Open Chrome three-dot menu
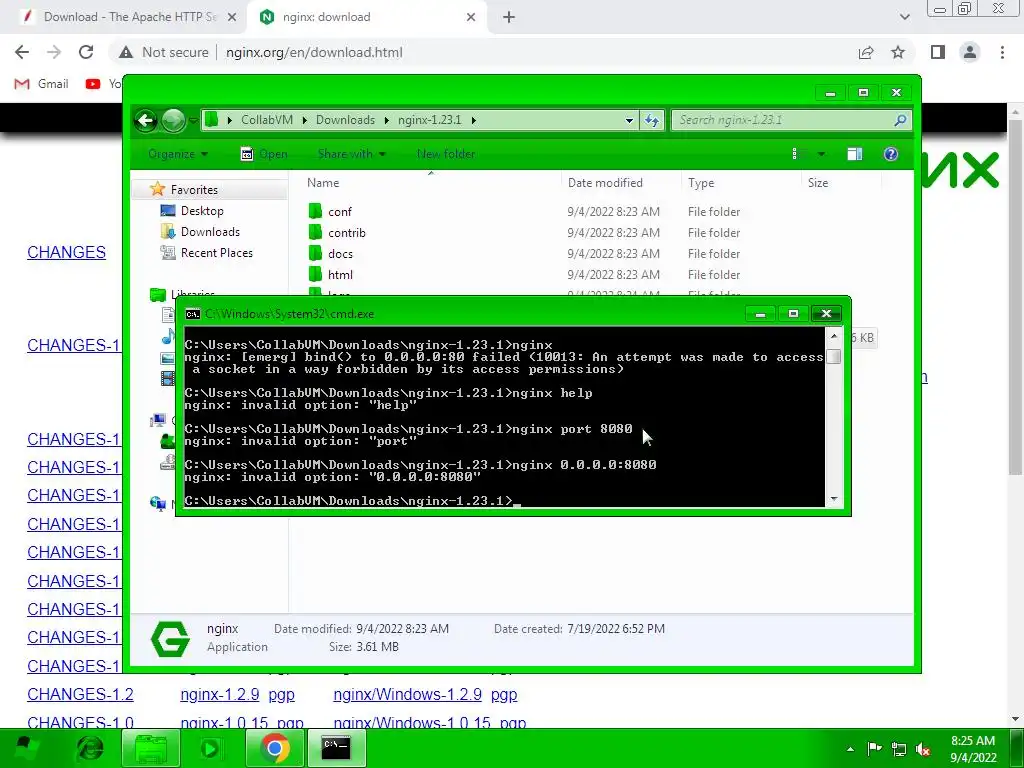Image resolution: width=1024 pixels, height=768 pixels. pyautogui.click(x=1002, y=52)
